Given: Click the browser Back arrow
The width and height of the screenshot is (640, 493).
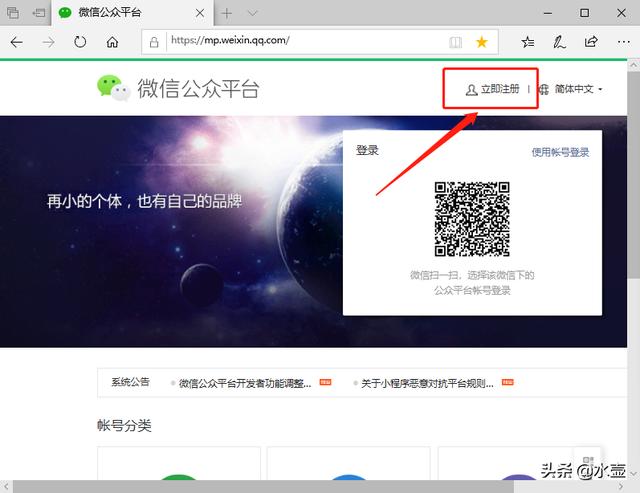Looking at the screenshot, I should (x=16, y=42).
